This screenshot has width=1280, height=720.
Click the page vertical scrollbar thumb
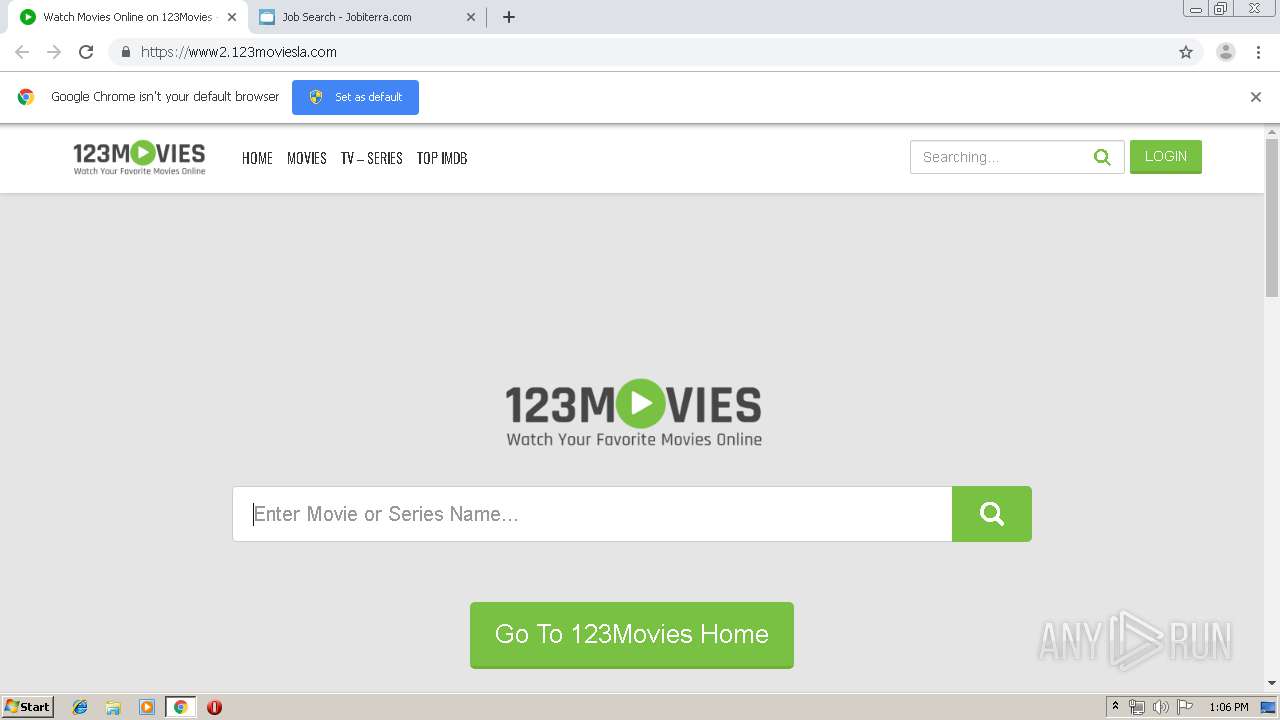[x=1272, y=217]
